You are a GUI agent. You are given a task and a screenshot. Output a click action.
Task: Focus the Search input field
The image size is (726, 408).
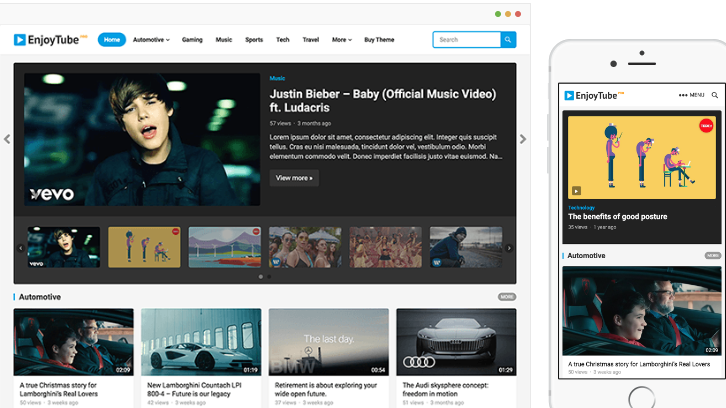467,40
